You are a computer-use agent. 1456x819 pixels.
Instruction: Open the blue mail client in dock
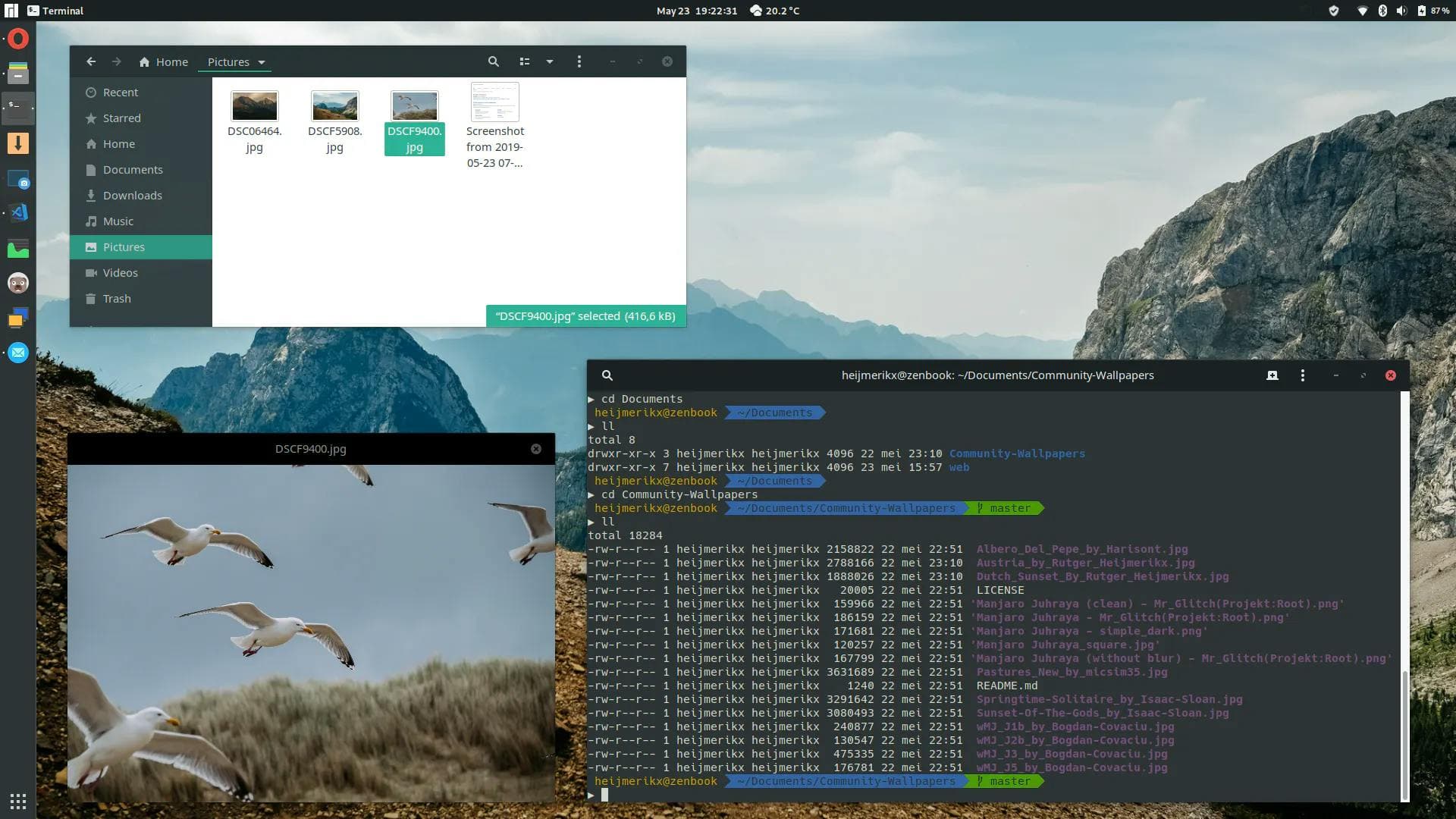point(18,353)
